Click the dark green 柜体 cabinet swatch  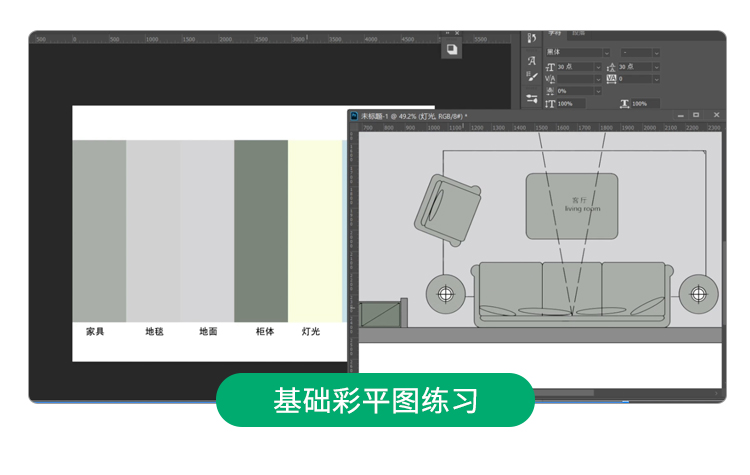[261, 231]
